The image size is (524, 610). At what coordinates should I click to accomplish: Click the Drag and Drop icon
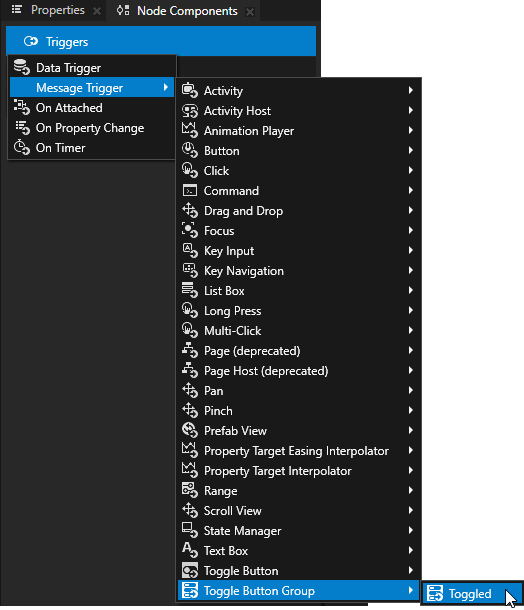point(190,210)
